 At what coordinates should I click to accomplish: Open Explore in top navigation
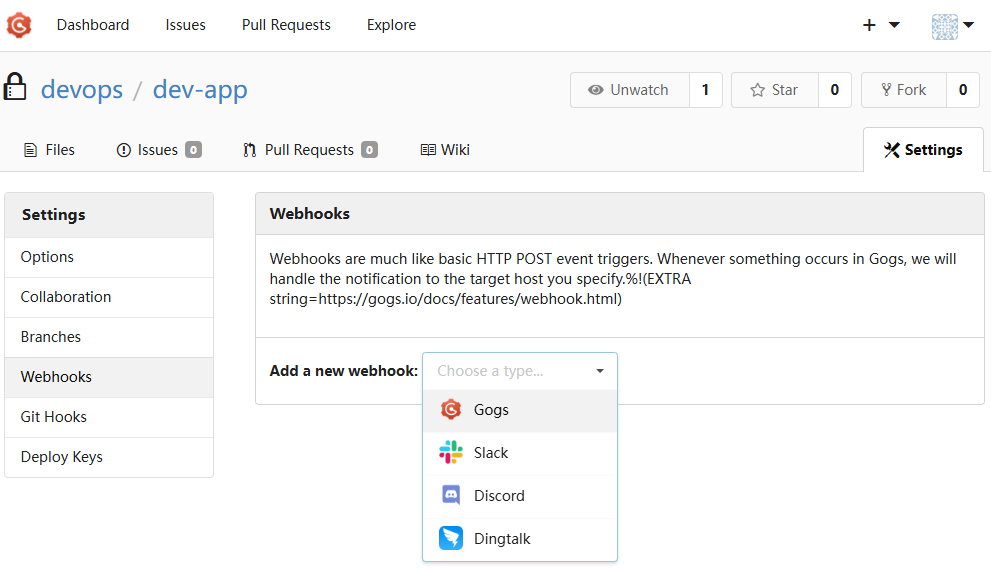[x=391, y=25]
